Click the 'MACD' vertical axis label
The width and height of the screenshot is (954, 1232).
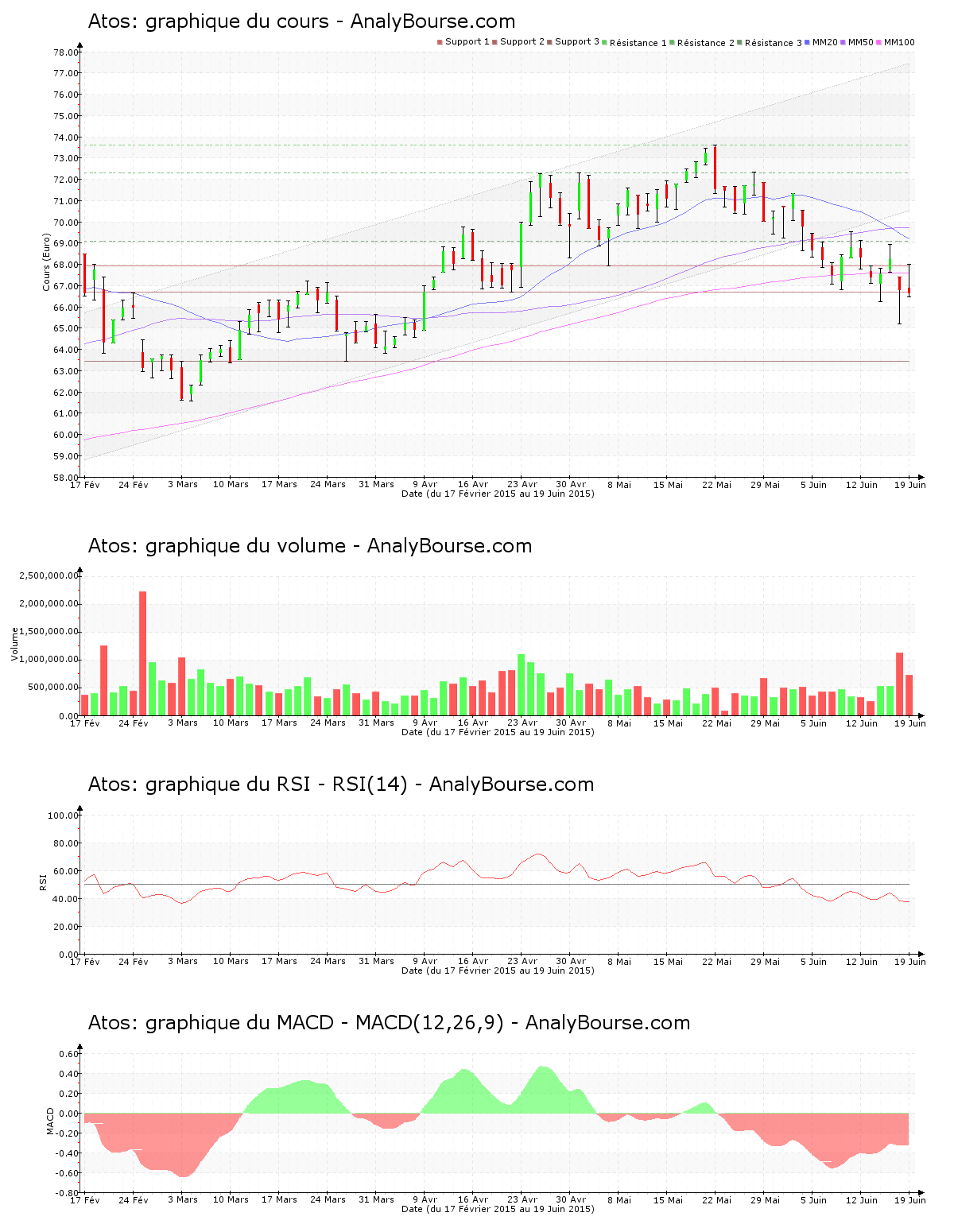click(50, 1122)
